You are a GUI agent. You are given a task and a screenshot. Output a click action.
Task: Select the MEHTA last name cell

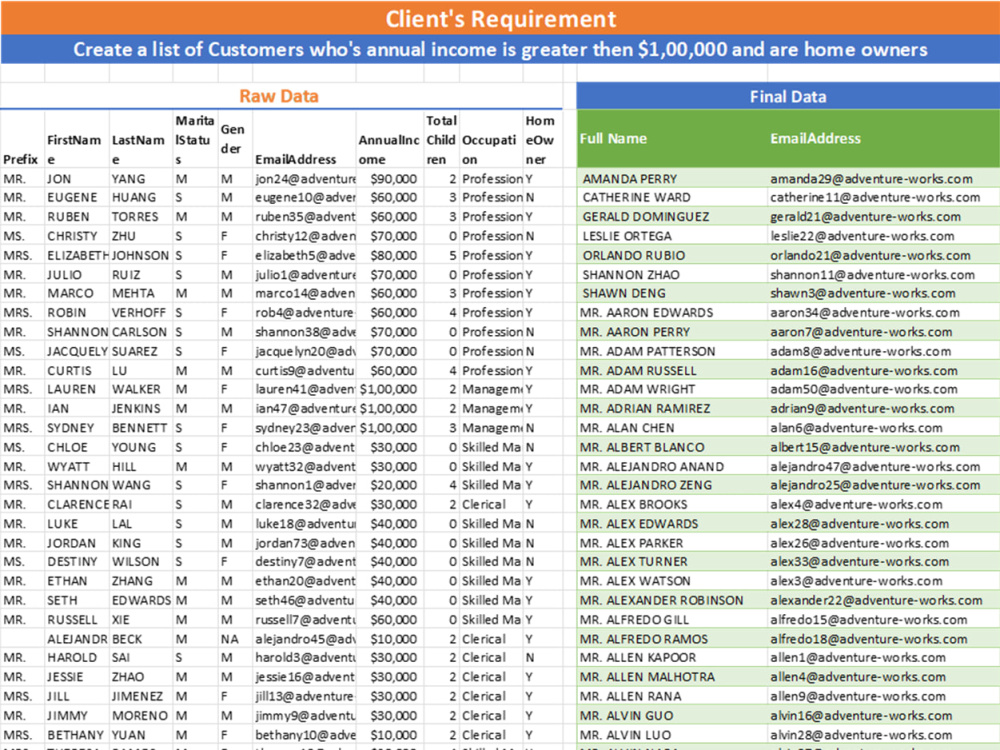(141, 293)
